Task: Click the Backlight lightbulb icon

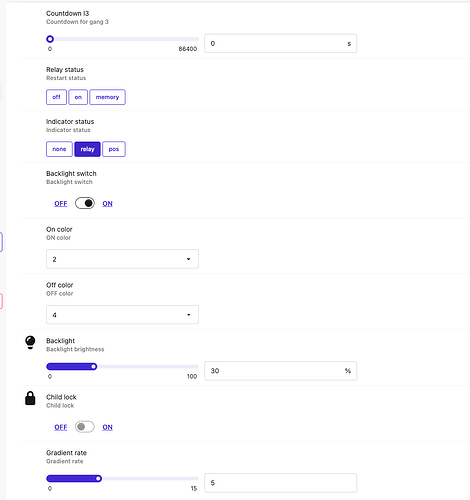Action: coord(30,342)
